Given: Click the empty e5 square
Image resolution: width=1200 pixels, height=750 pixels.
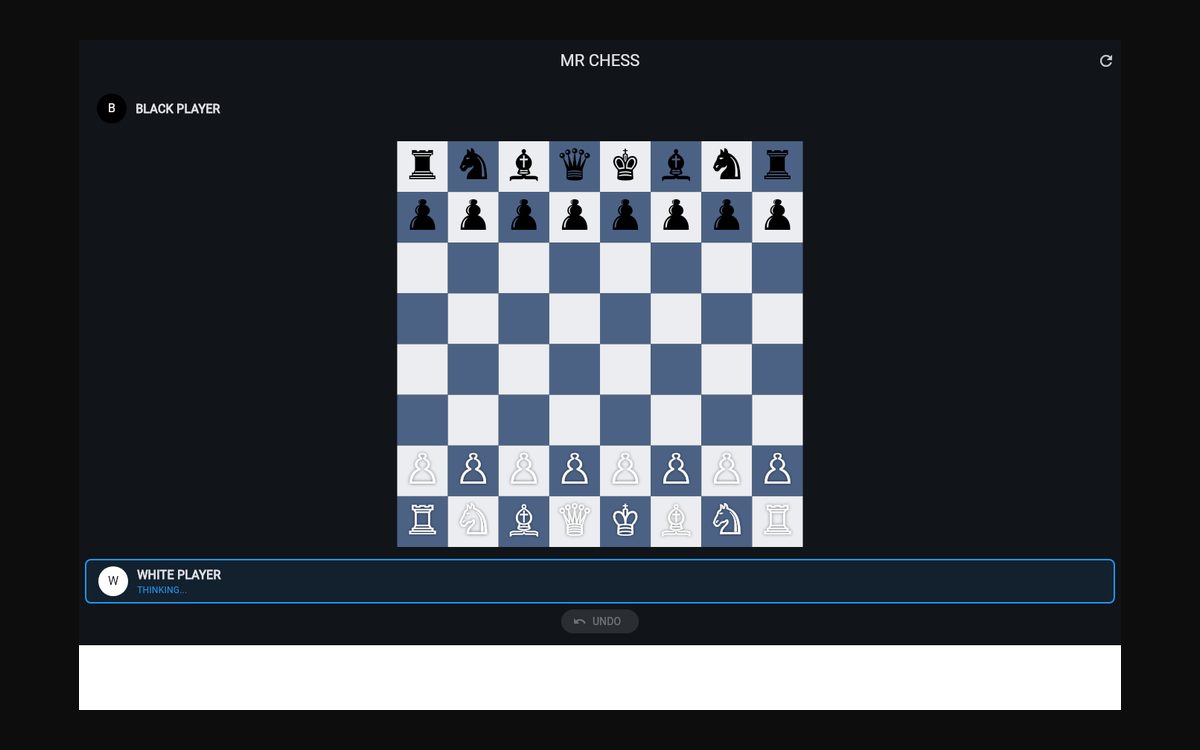Looking at the screenshot, I should coord(625,318).
